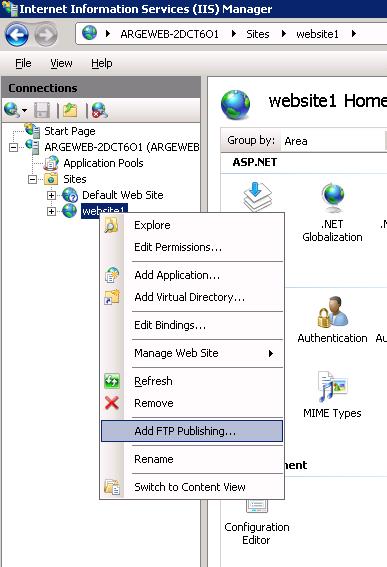
Task: Click the Back navigation arrow
Action: 17,35
